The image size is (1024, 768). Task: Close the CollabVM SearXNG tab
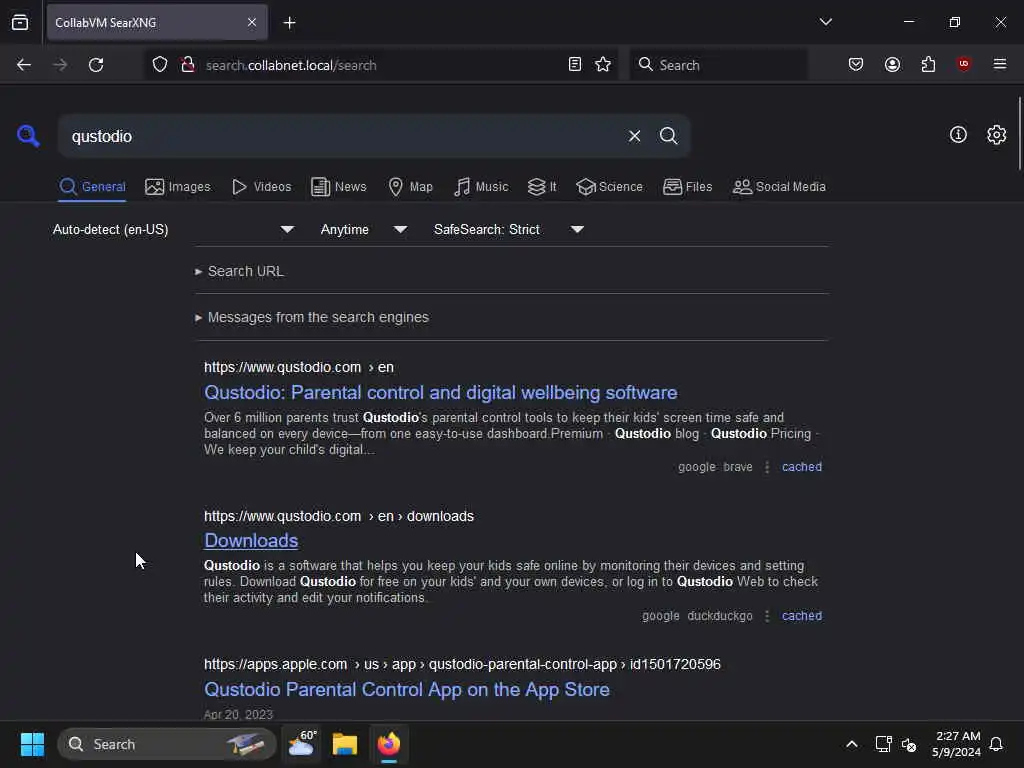pyautogui.click(x=252, y=22)
